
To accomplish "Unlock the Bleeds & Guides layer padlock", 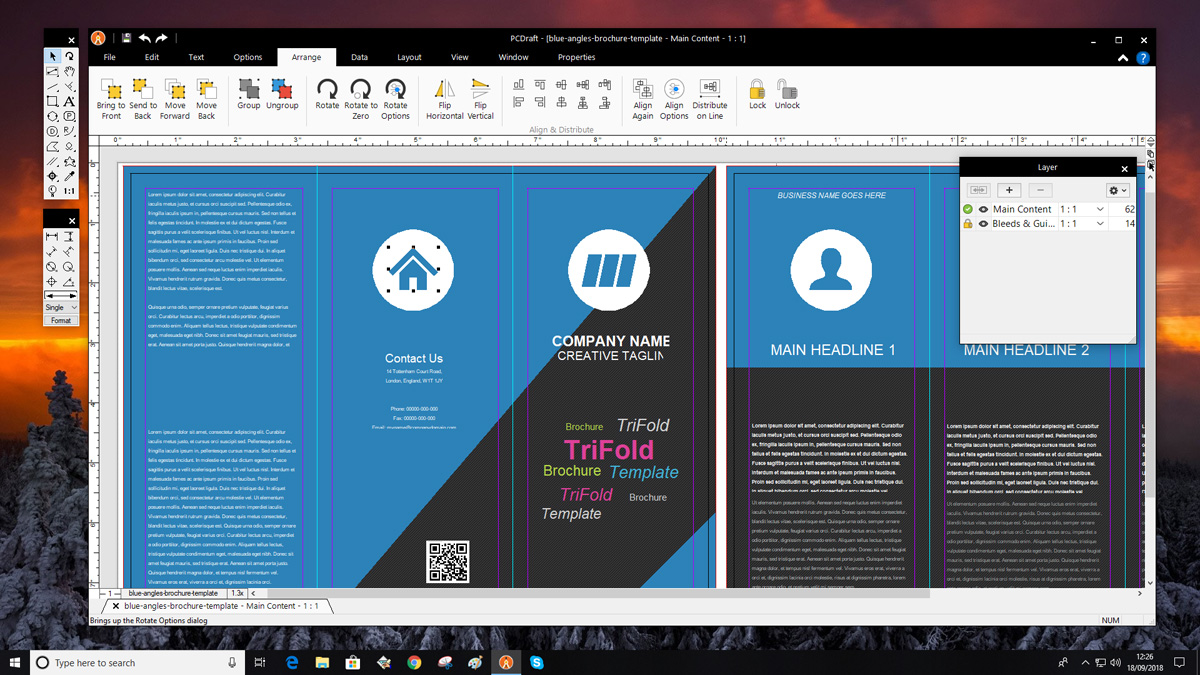I will [x=968, y=224].
